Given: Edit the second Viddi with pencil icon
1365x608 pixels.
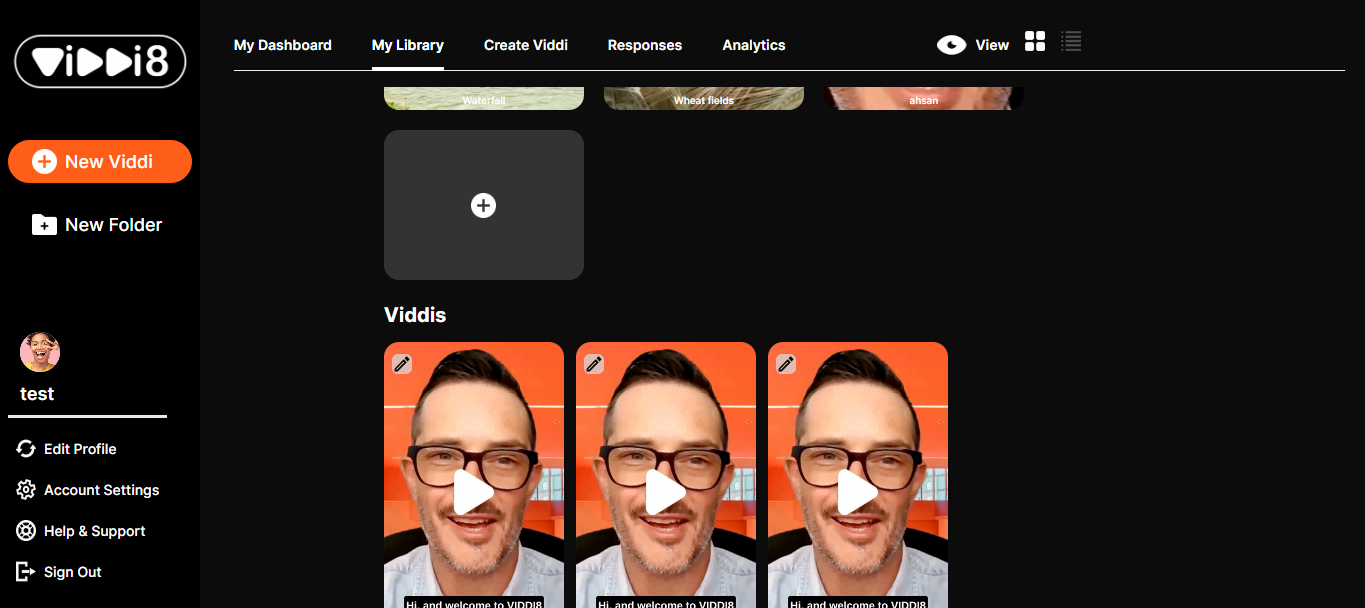Looking at the screenshot, I should [x=594, y=364].
